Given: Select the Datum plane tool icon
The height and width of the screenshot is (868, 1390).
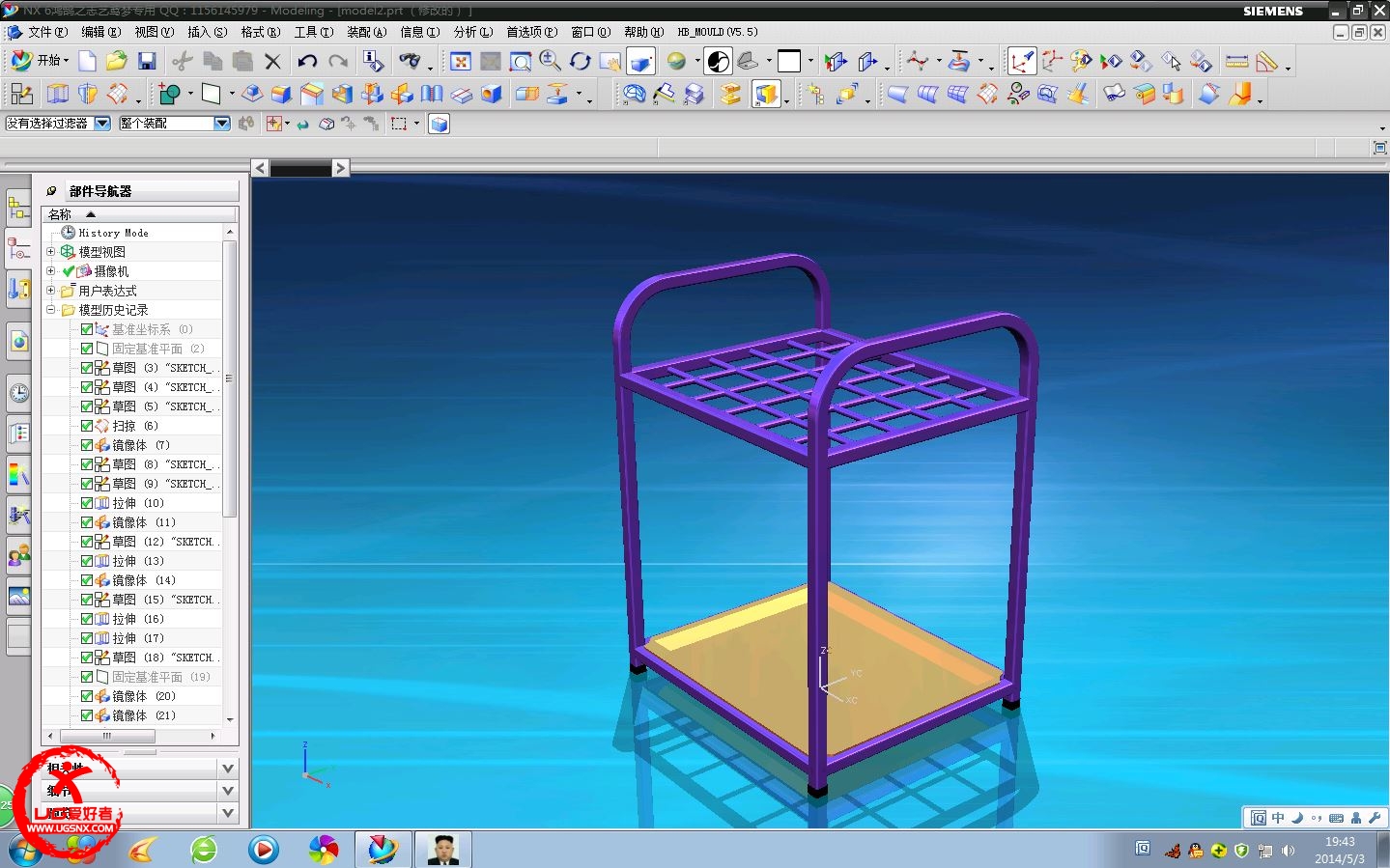Looking at the screenshot, I should (212, 94).
